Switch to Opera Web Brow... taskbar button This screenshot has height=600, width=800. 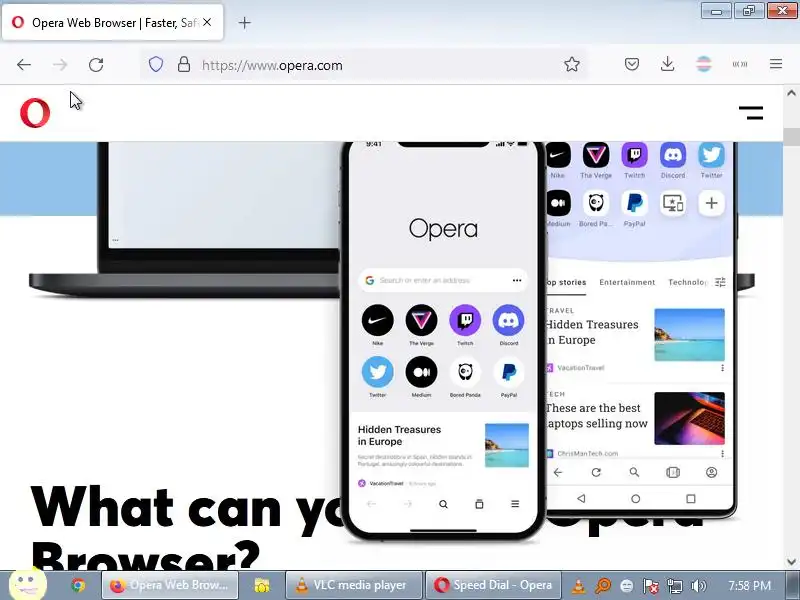click(170, 585)
